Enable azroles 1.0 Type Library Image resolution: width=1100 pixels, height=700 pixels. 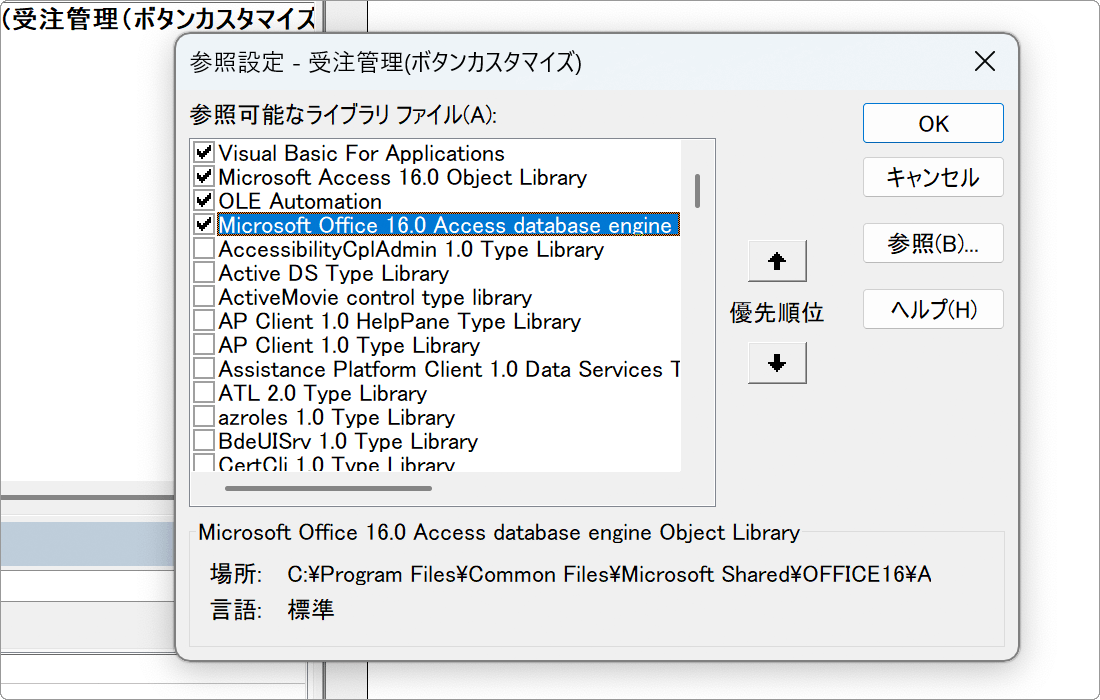pyautogui.click(x=203, y=415)
